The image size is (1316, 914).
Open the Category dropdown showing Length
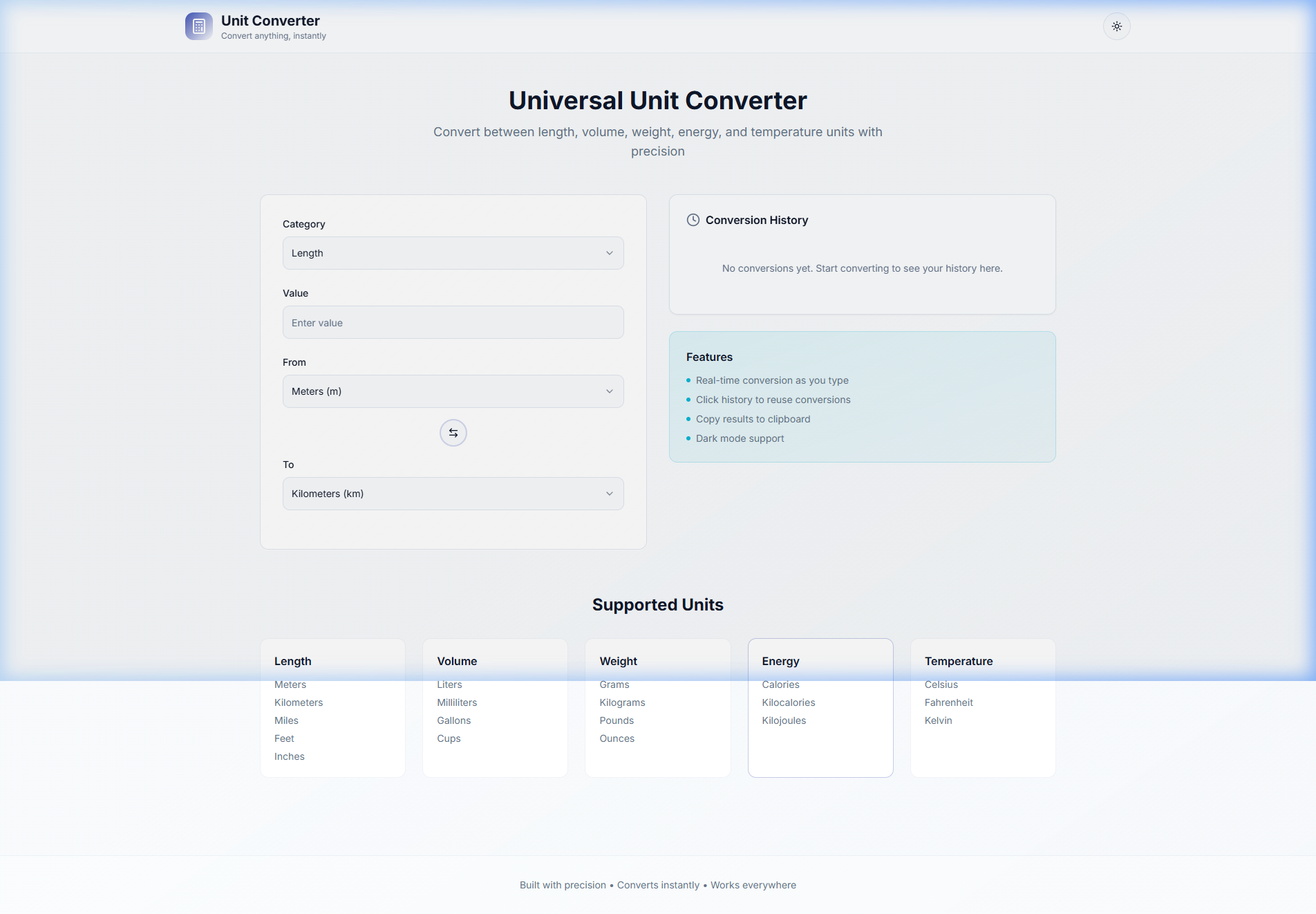pos(453,252)
